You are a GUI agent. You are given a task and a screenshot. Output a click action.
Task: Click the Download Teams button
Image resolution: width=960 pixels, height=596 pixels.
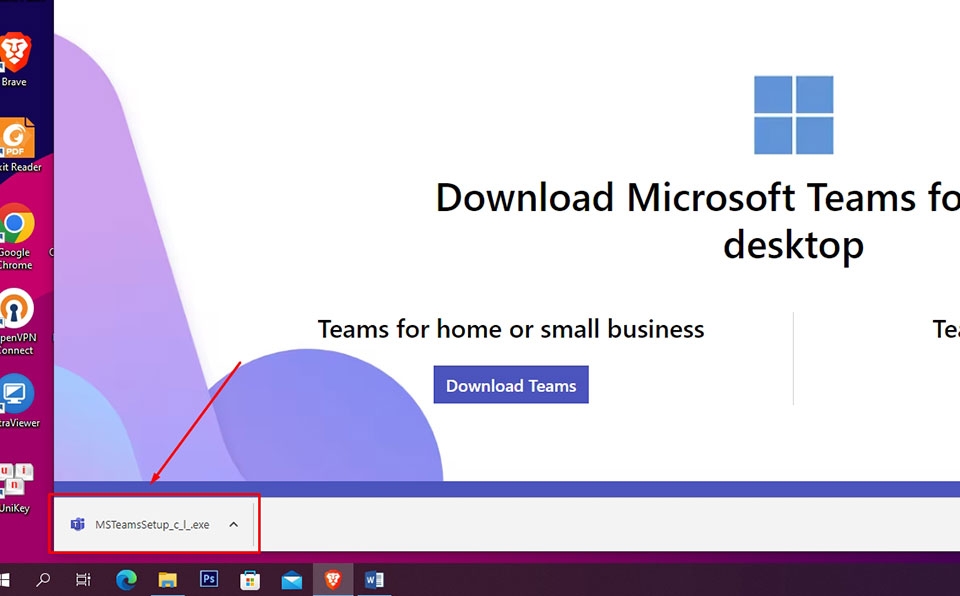[511, 385]
